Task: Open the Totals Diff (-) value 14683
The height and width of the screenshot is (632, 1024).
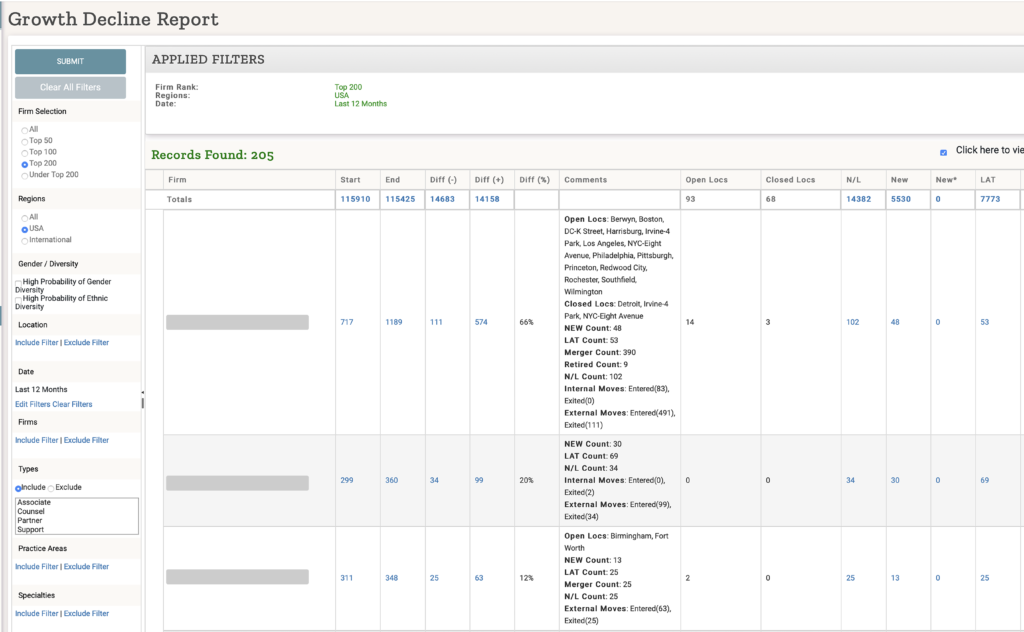Action: (442, 199)
